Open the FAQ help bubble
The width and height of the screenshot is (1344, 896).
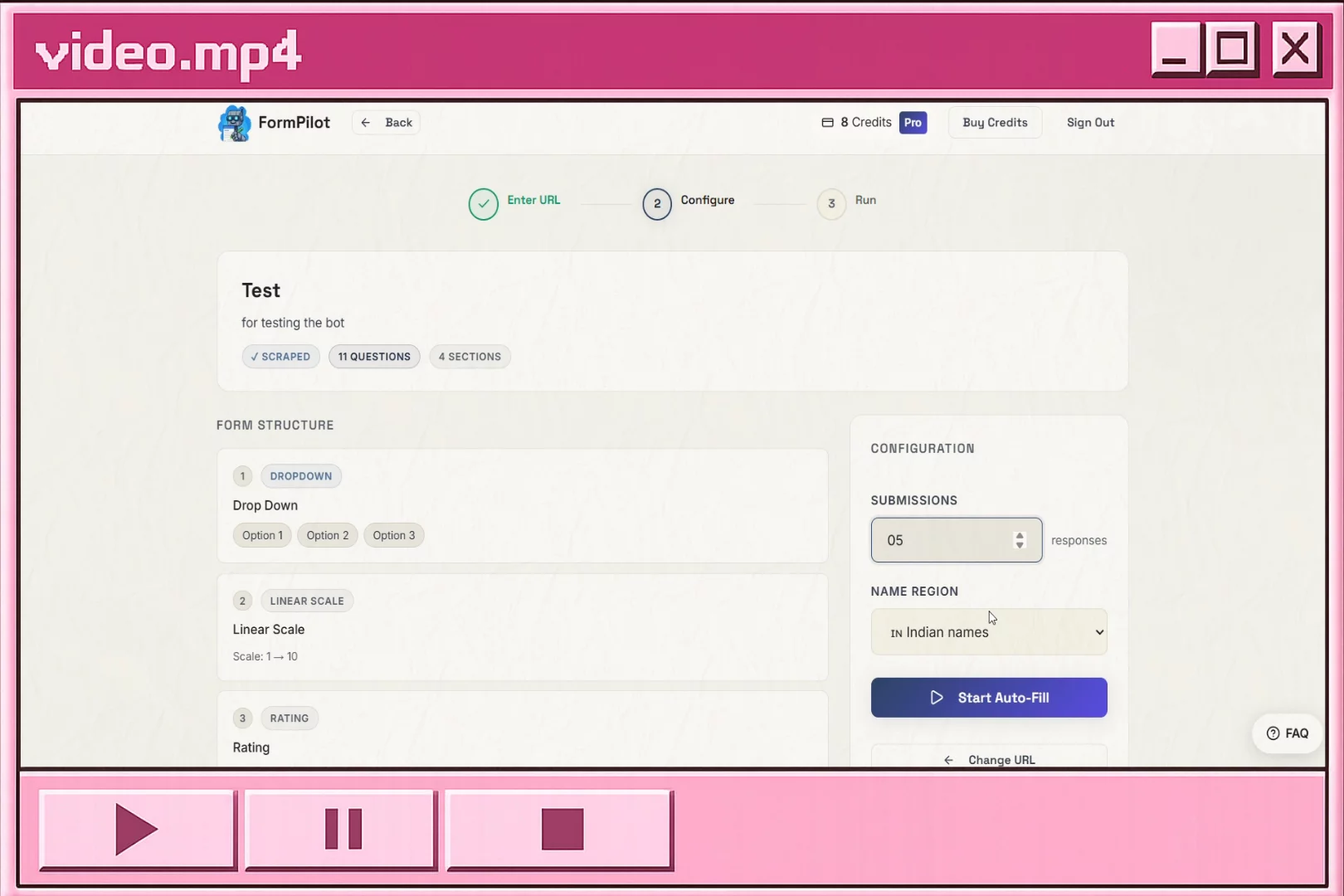pos(1287,733)
